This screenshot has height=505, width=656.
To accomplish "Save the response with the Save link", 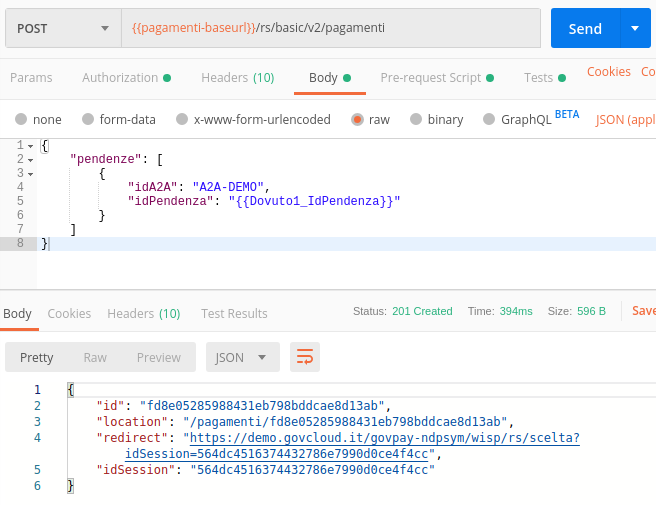I will coord(643,310).
